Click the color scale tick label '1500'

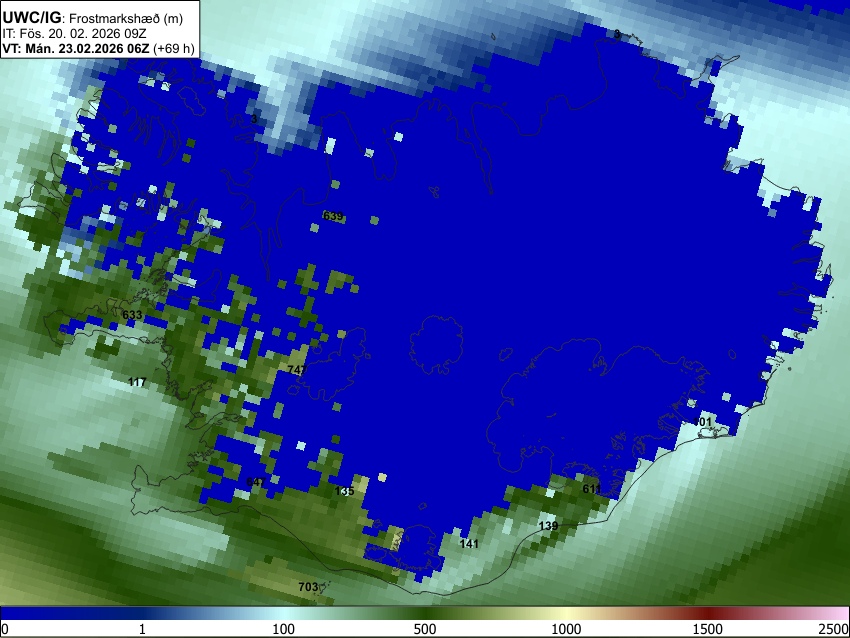coord(707,629)
